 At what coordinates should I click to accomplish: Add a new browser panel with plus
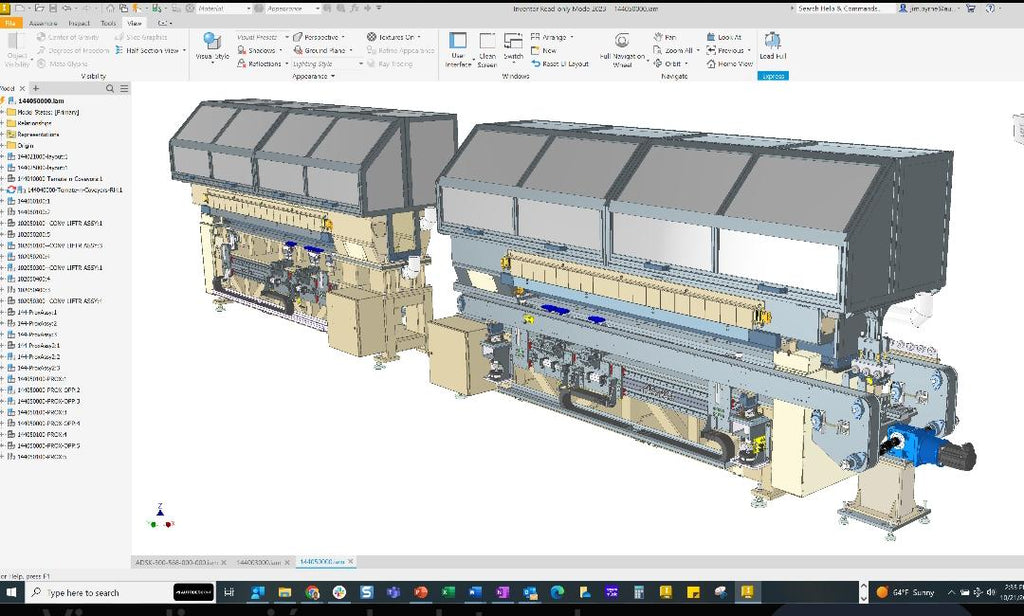(x=36, y=88)
